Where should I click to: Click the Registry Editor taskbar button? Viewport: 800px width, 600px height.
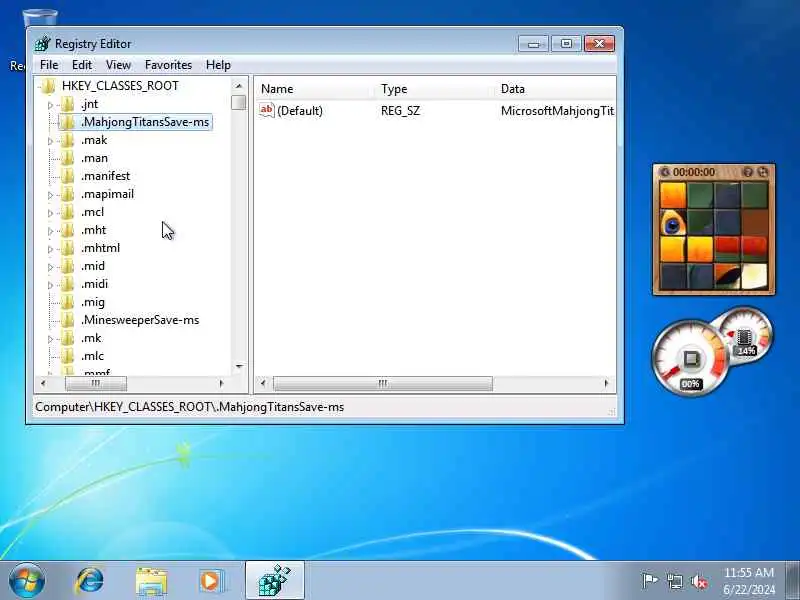(275, 581)
